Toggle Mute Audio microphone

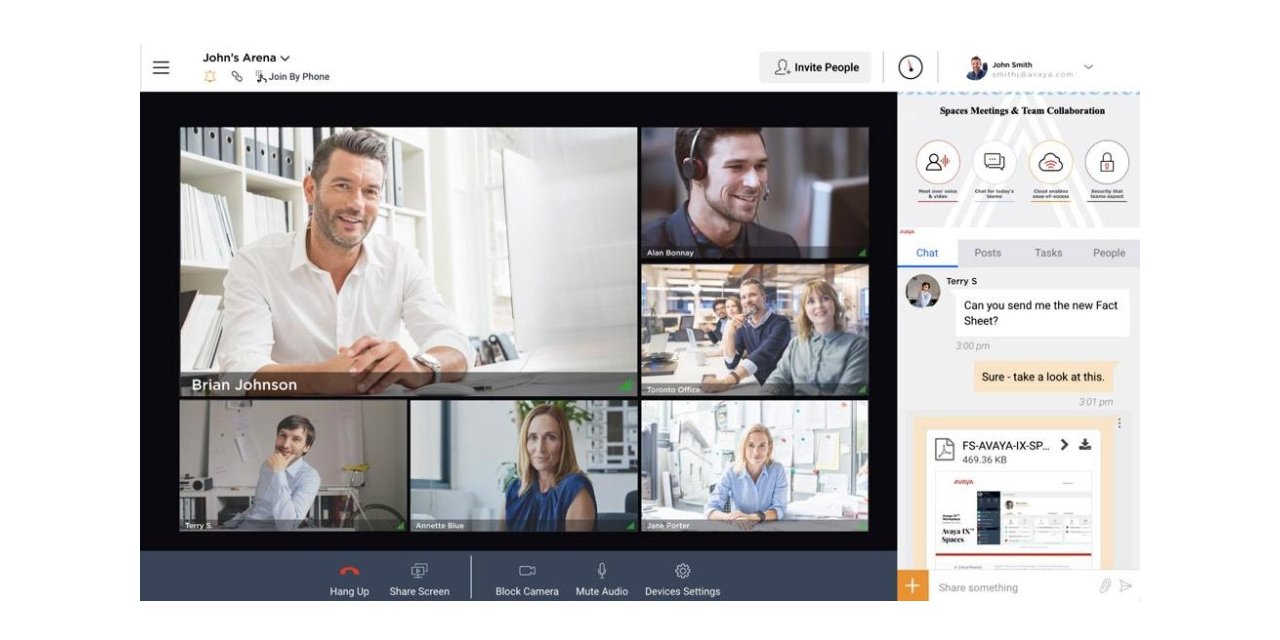coord(602,579)
